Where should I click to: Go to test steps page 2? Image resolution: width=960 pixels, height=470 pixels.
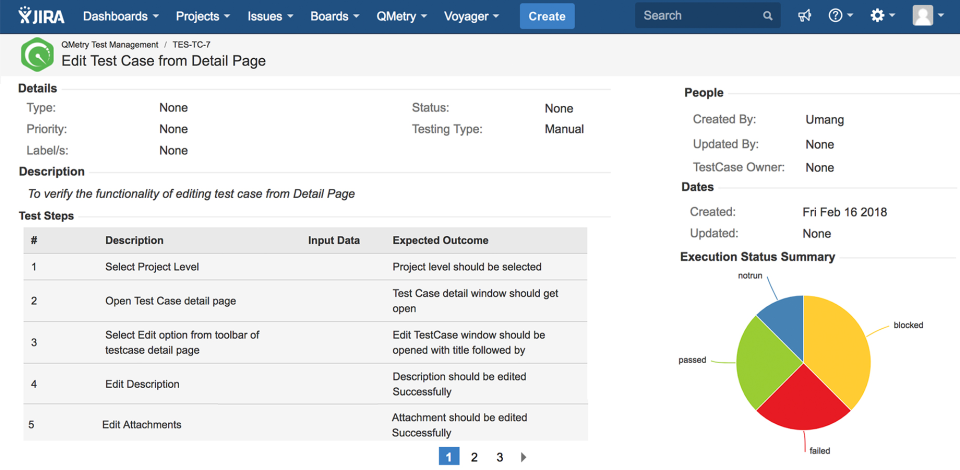click(x=474, y=457)
